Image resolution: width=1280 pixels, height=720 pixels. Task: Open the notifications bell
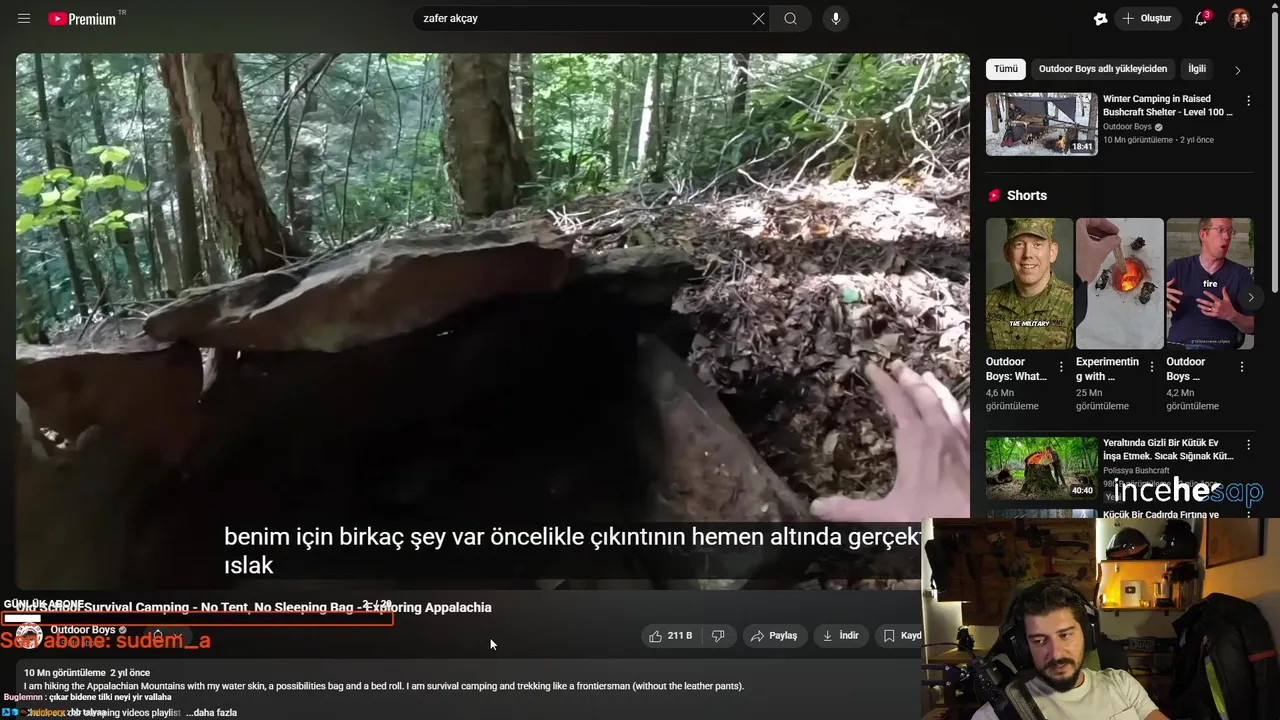pos(1202,18)
